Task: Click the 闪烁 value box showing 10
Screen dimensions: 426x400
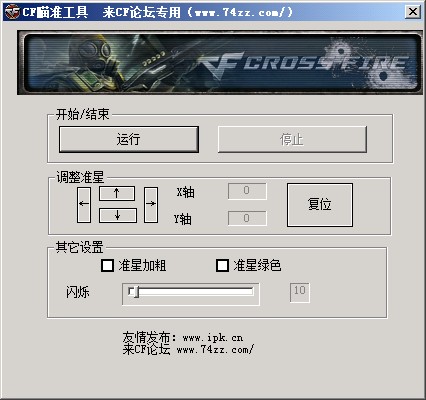Action: 300,293
